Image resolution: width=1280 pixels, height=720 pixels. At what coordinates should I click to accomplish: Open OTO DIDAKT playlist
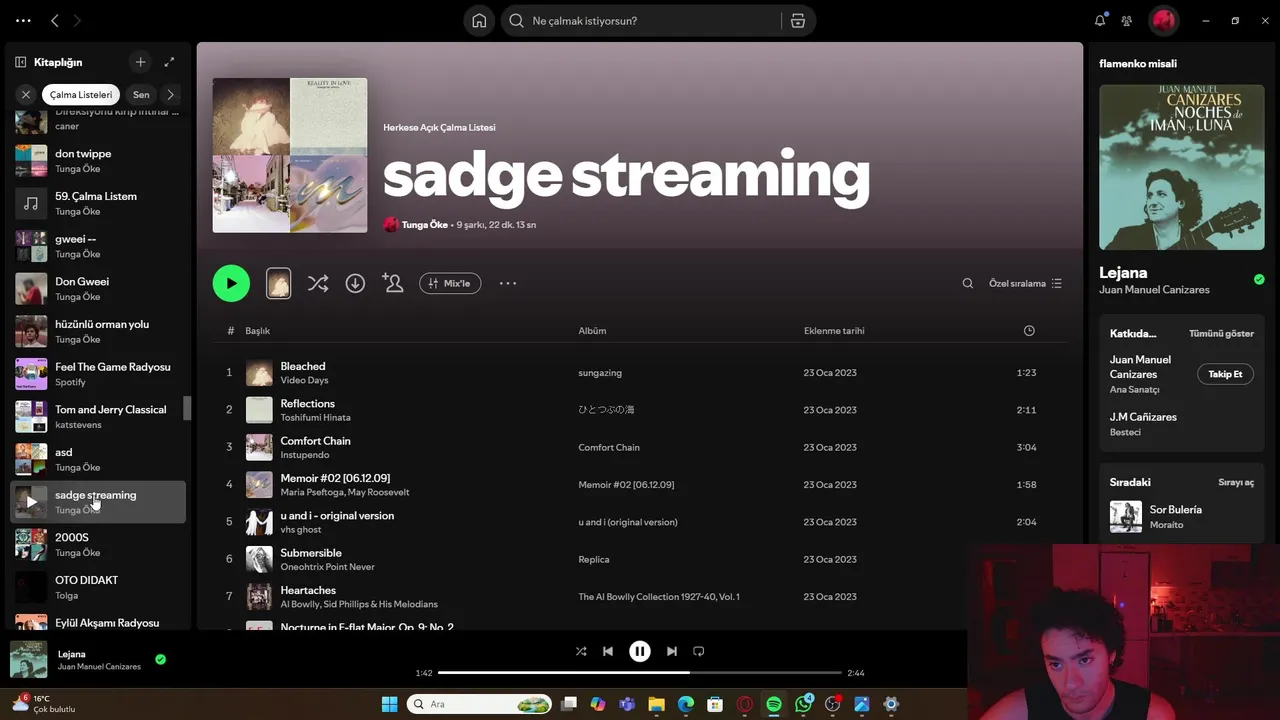coord(98,587)
